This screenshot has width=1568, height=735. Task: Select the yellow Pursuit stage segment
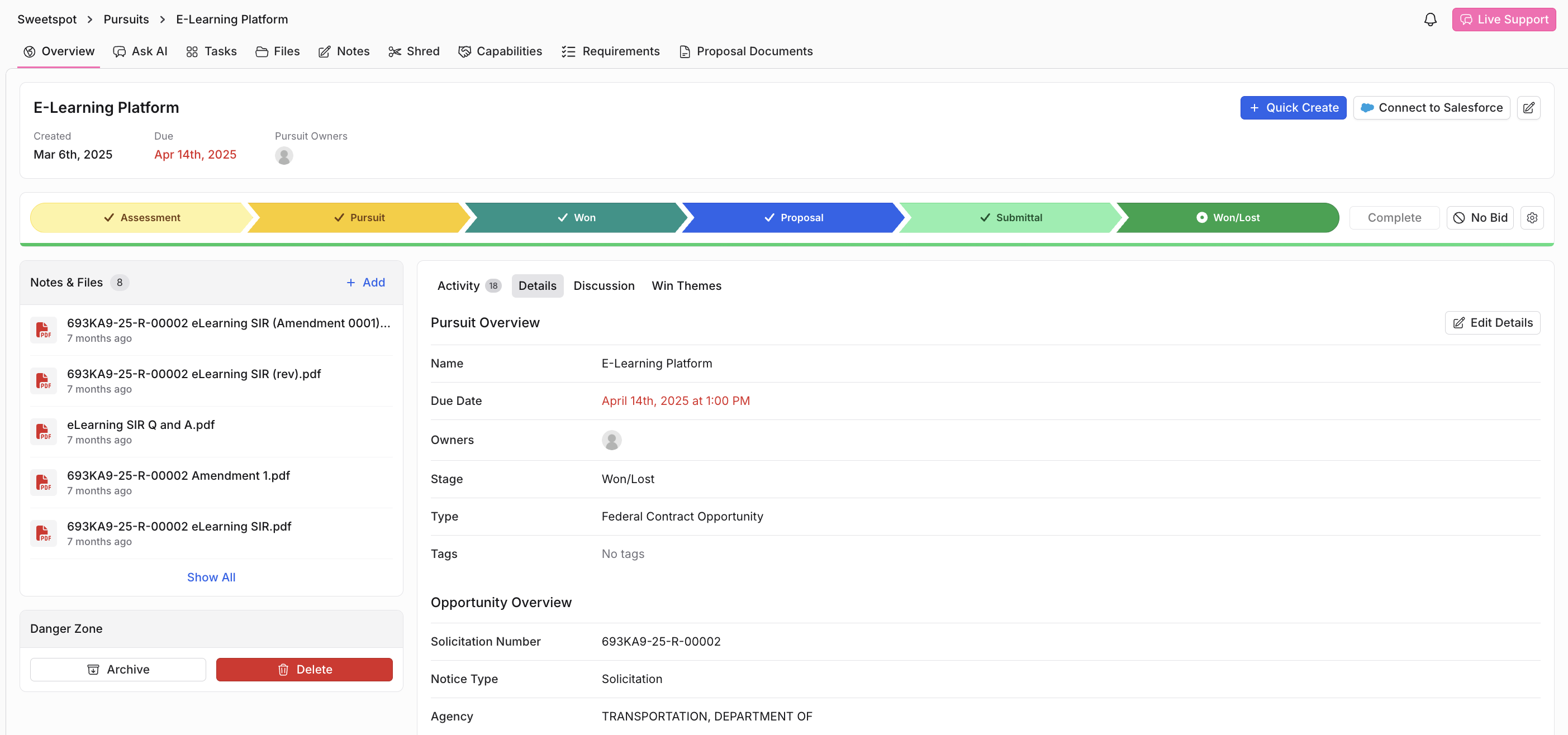pos(359,218)
